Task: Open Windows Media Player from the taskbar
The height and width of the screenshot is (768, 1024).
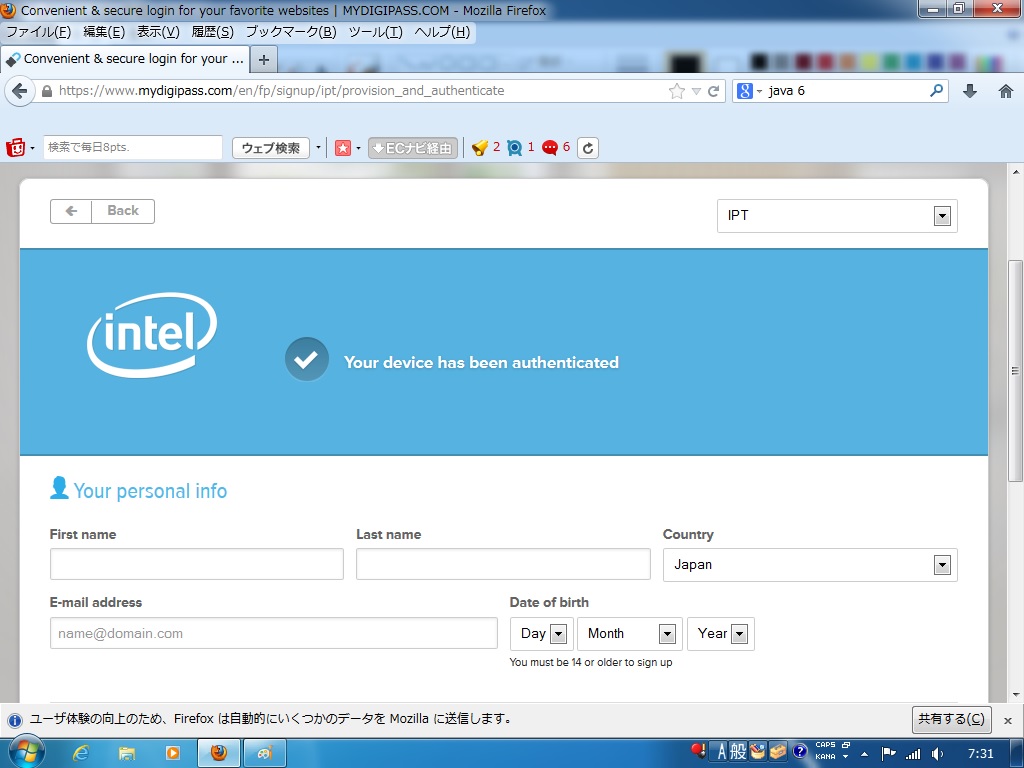Action: coord(172,753)
